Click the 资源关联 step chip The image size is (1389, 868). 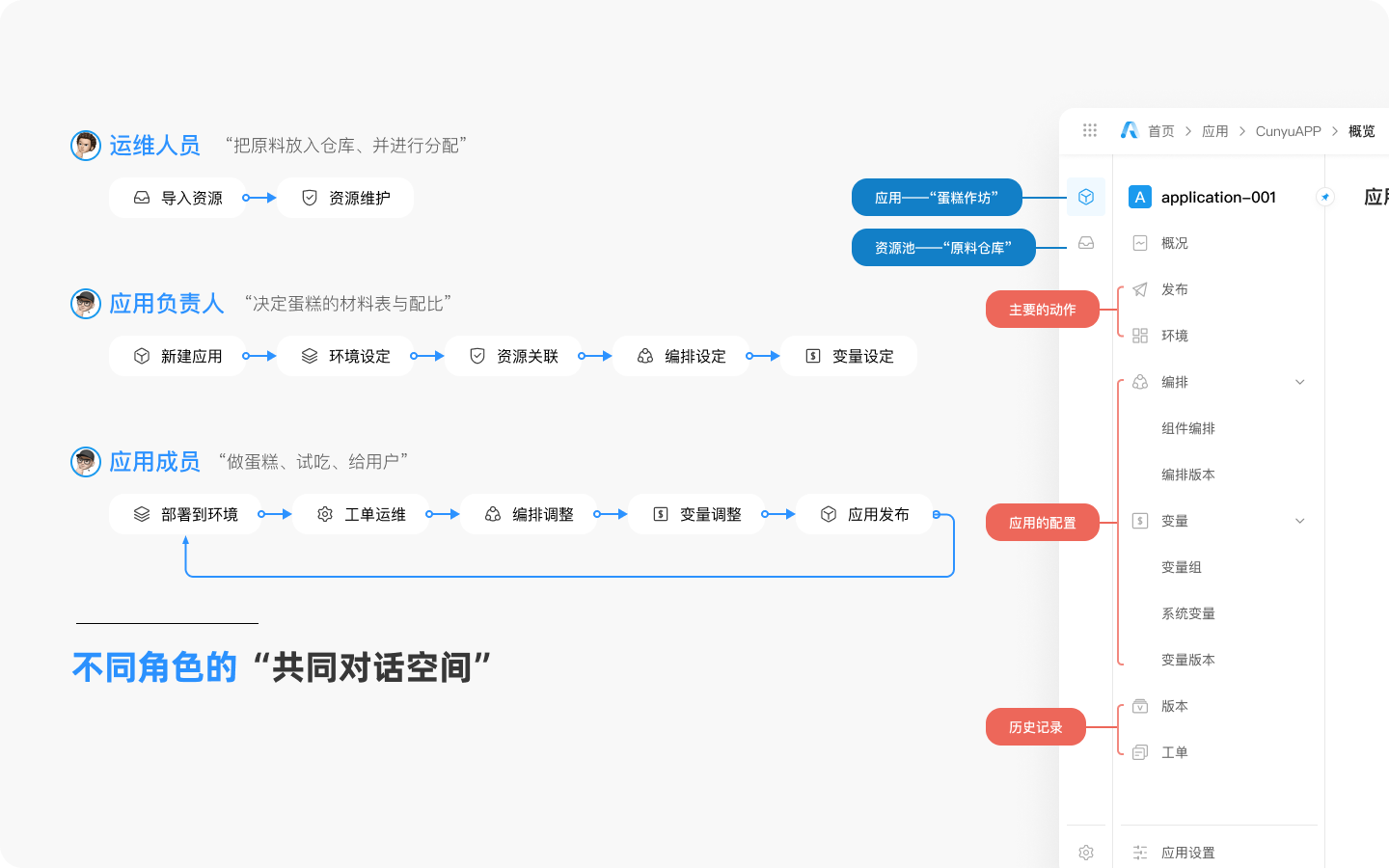[x=513, y=356]
